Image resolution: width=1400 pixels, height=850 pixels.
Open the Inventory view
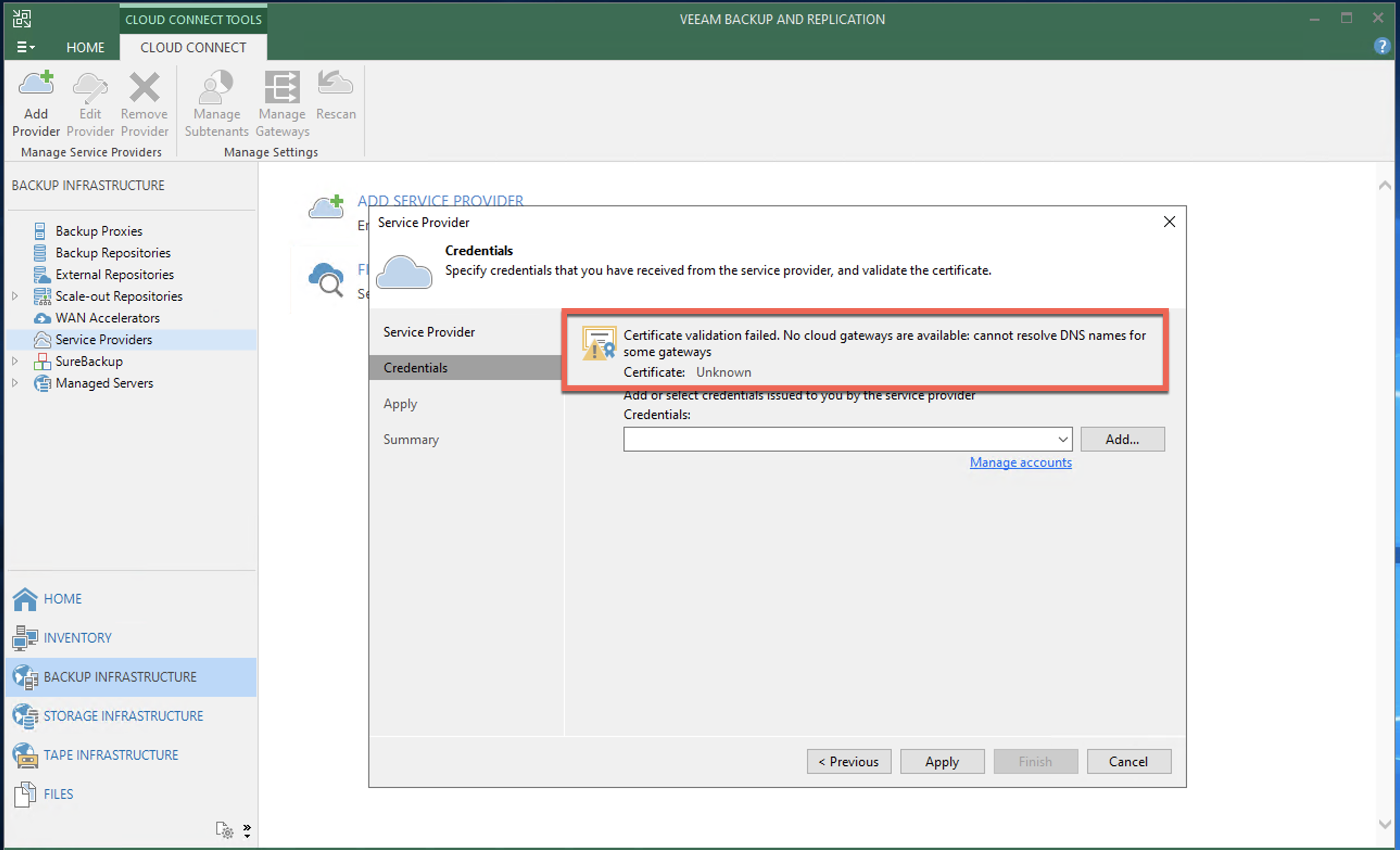point(77,638)
